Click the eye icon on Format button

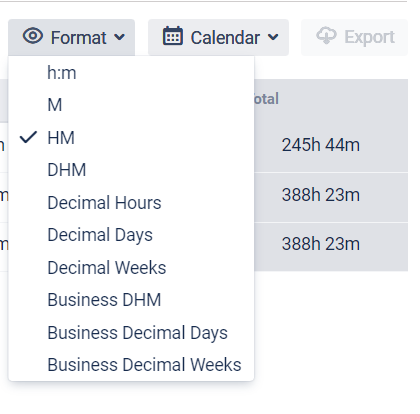click(x=33, y=36)
